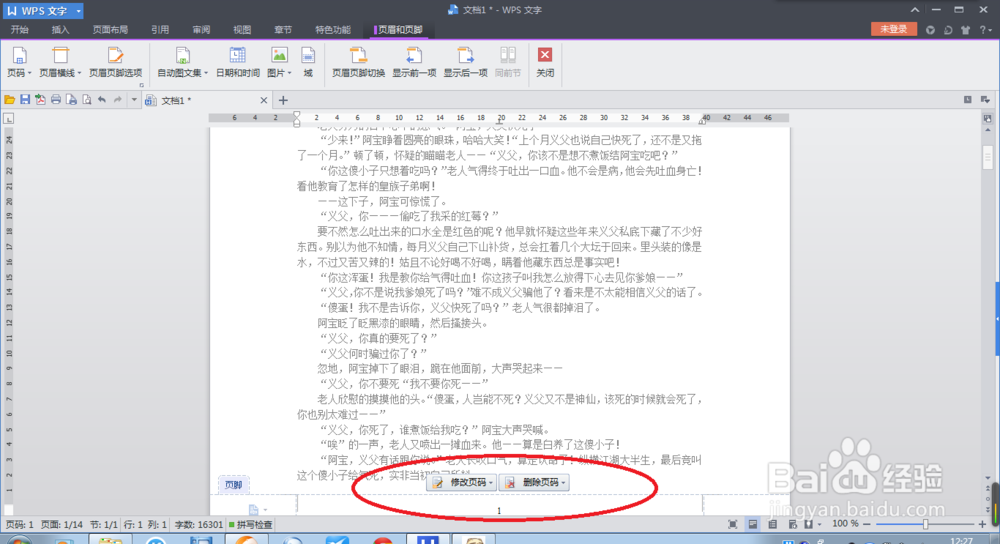
Task: Switch to the 引用 tab
Action: pos(160,30)
